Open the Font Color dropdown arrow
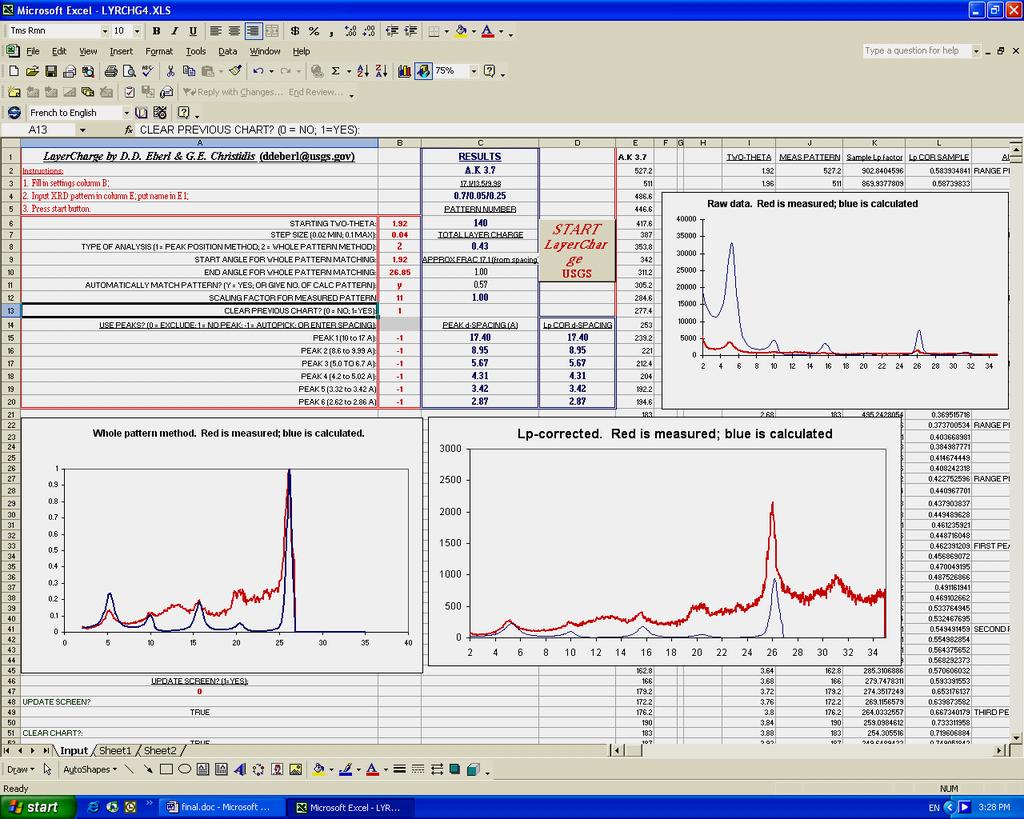Viewport: 1024px width, 819px height. [501, 31]
